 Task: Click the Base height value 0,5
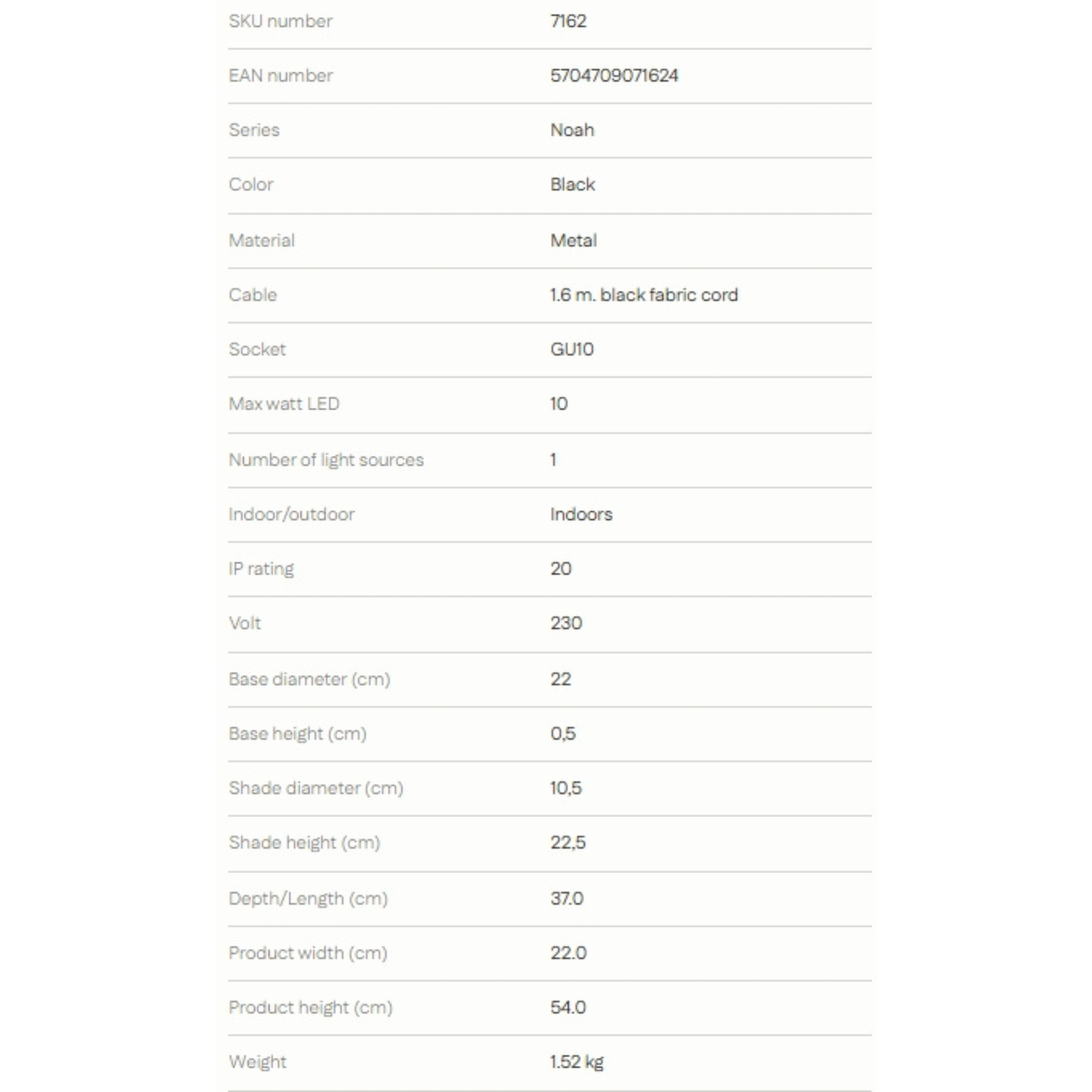563,733
